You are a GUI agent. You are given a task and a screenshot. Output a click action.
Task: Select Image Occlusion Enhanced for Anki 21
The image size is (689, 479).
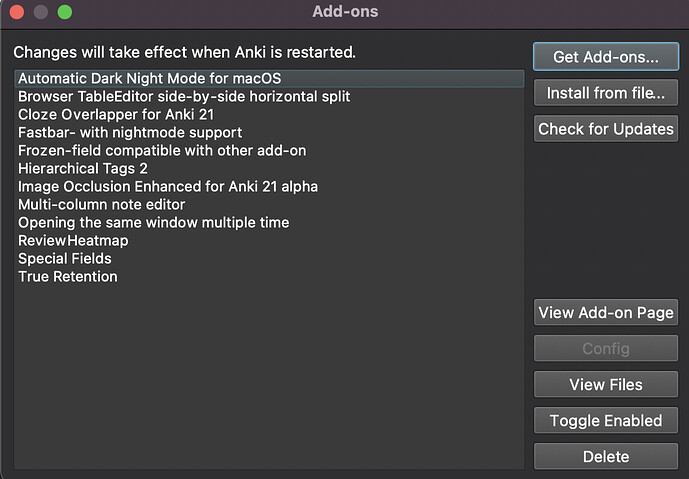tap(269, 186)
